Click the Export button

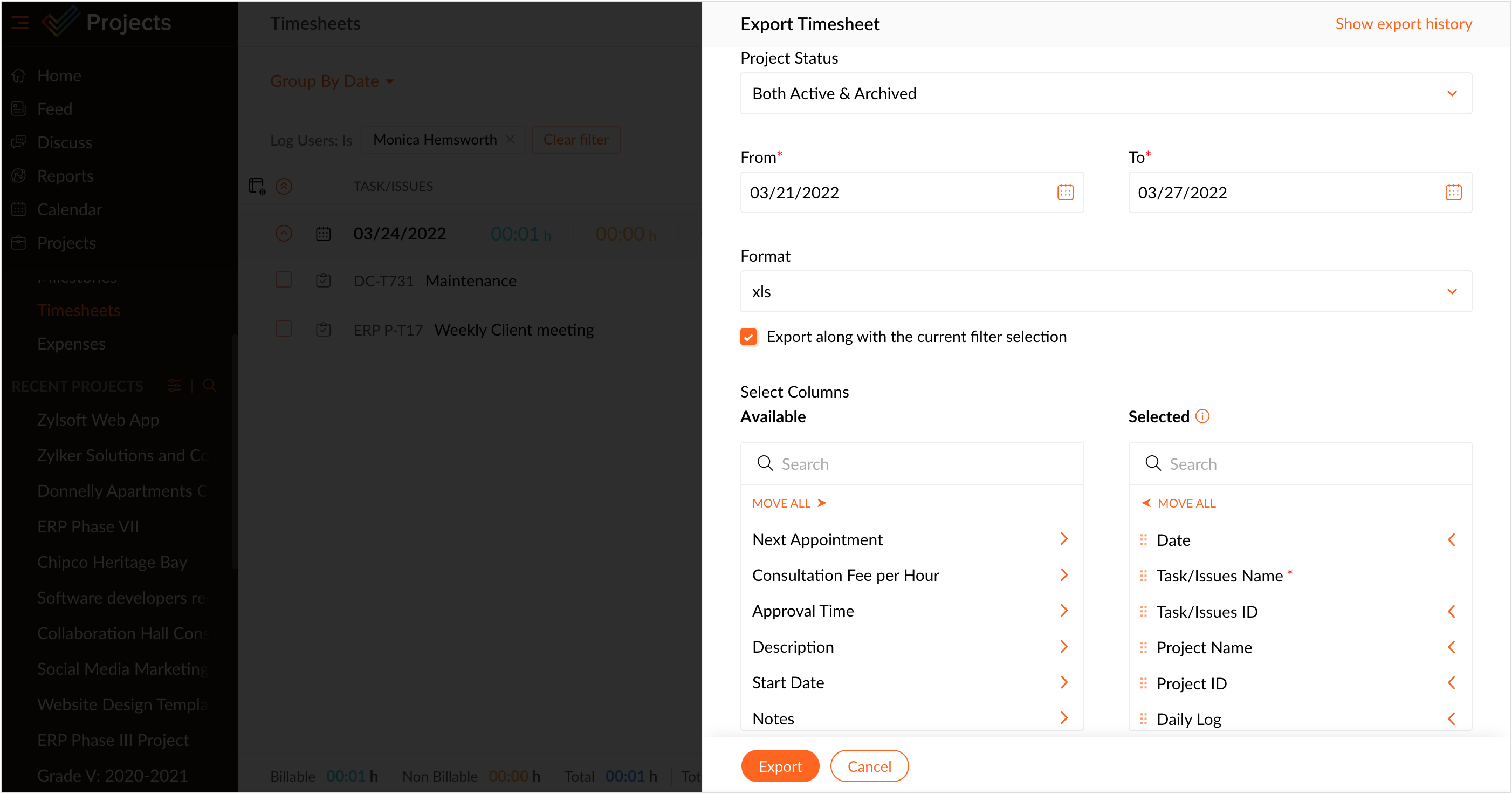pos(780,766)
